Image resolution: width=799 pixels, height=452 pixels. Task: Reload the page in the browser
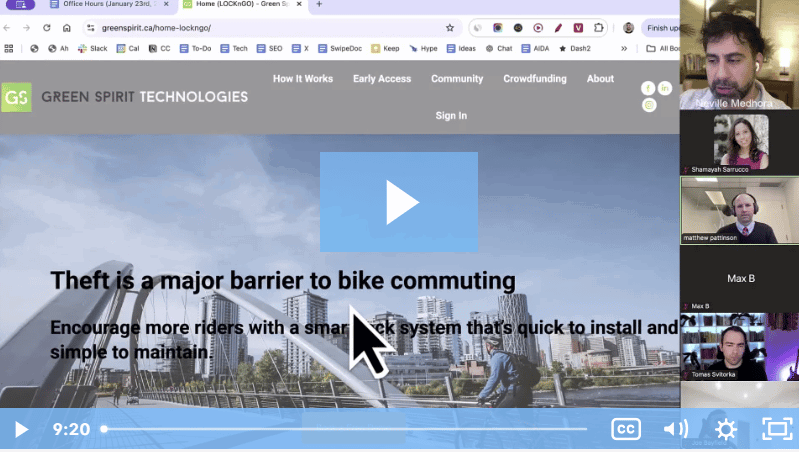click(x=47, y=28)
